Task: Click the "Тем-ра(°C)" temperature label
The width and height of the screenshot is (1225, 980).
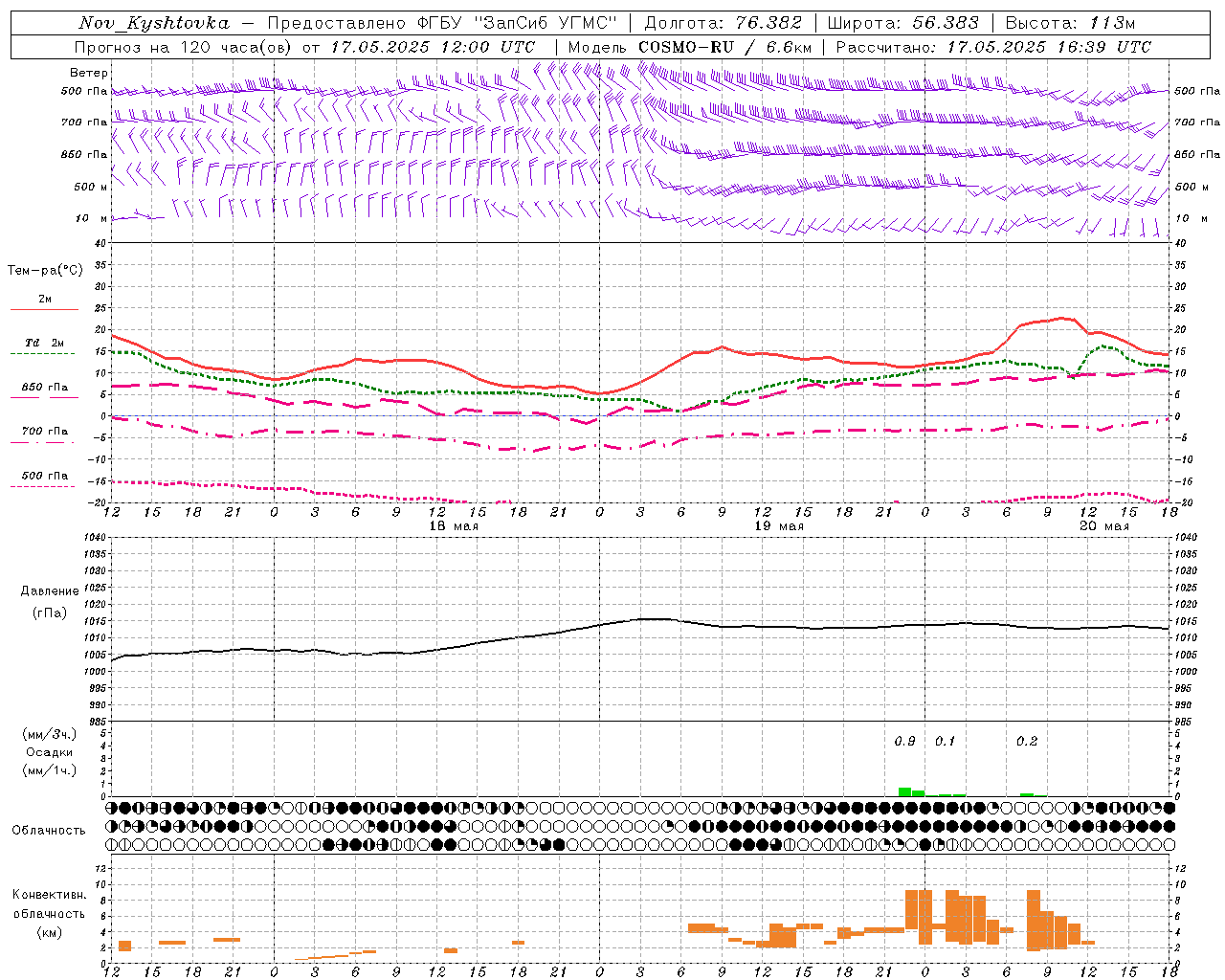Action: (x=45, y=271)
